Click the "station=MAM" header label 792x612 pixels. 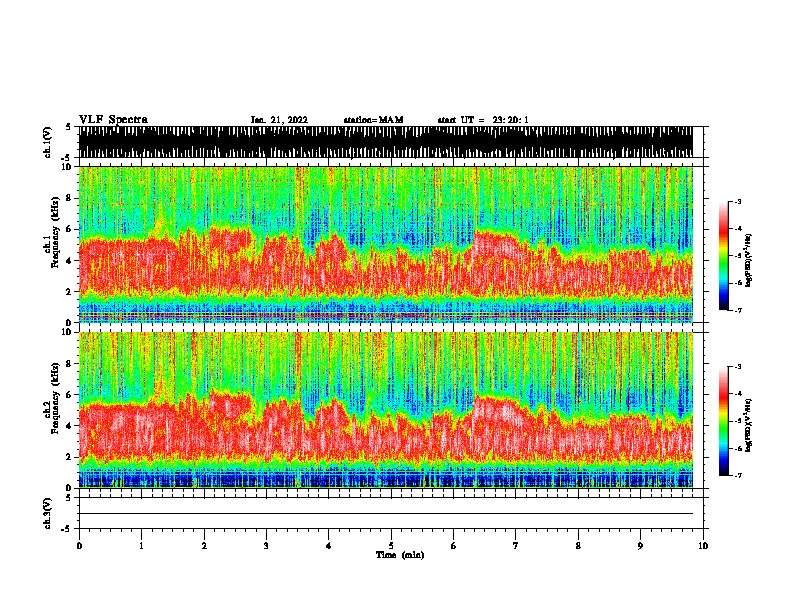tap(373, 120)
